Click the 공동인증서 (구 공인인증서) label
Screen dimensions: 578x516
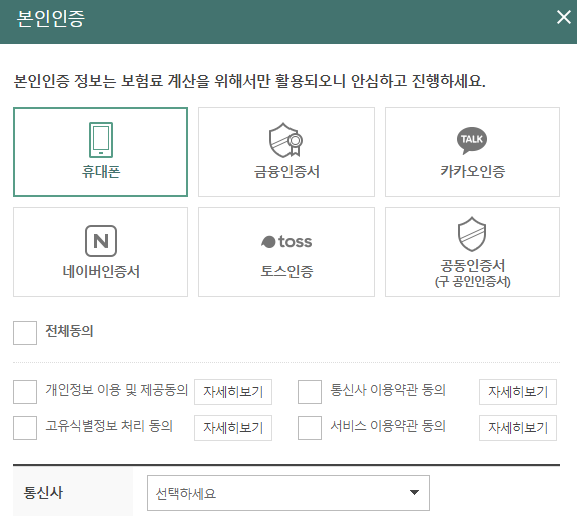[x=472, y=273]
